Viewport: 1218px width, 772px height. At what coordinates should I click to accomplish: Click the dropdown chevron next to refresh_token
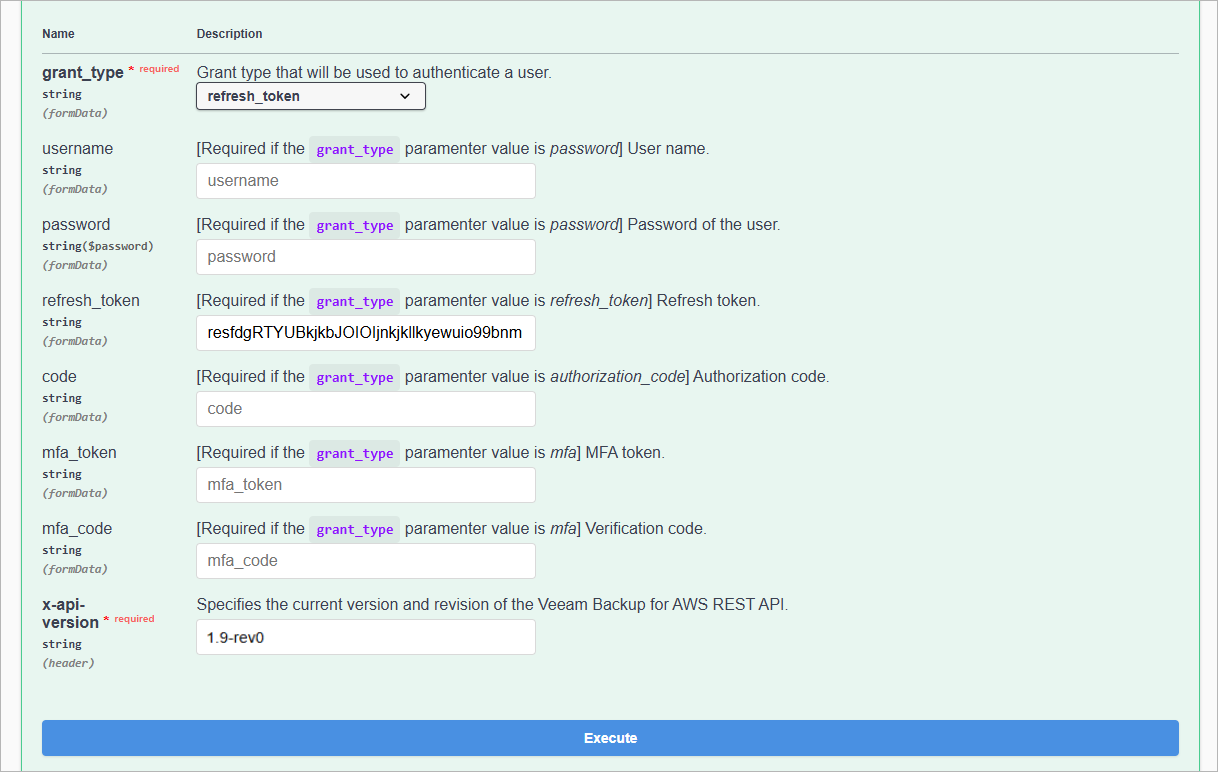405,96
